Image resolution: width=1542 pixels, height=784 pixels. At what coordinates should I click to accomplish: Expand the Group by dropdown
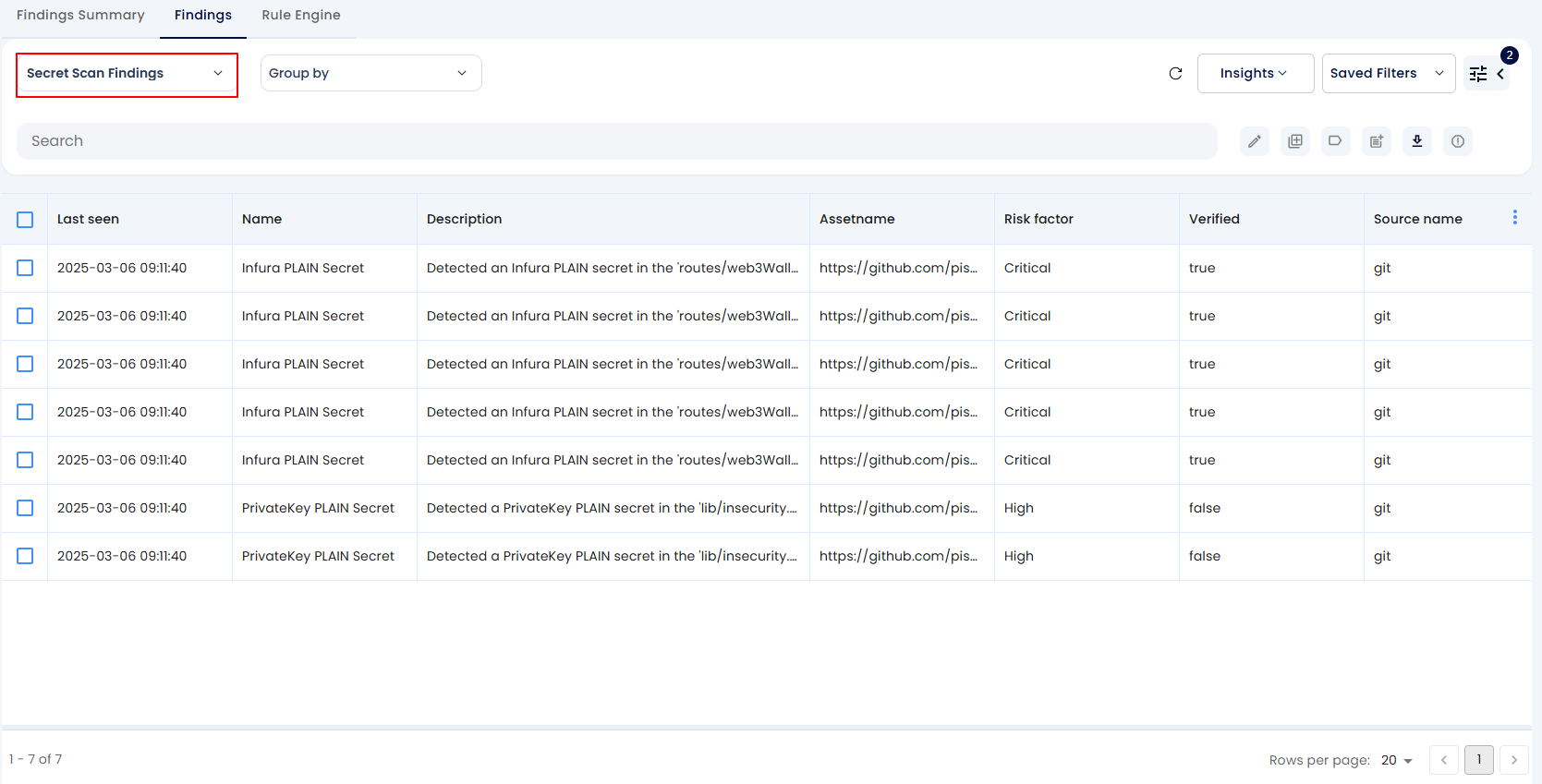click(x=370, y=73)
